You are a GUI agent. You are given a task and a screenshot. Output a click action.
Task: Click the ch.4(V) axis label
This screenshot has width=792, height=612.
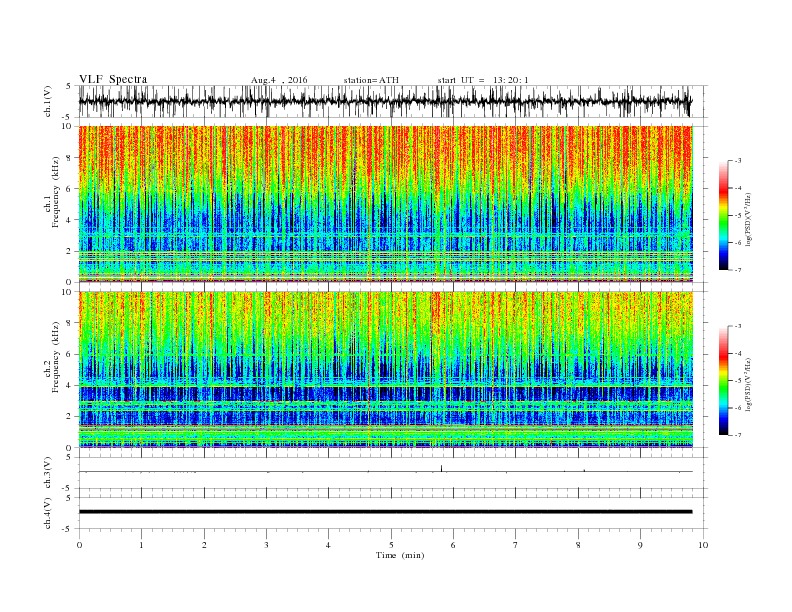[x=48, y=513]
